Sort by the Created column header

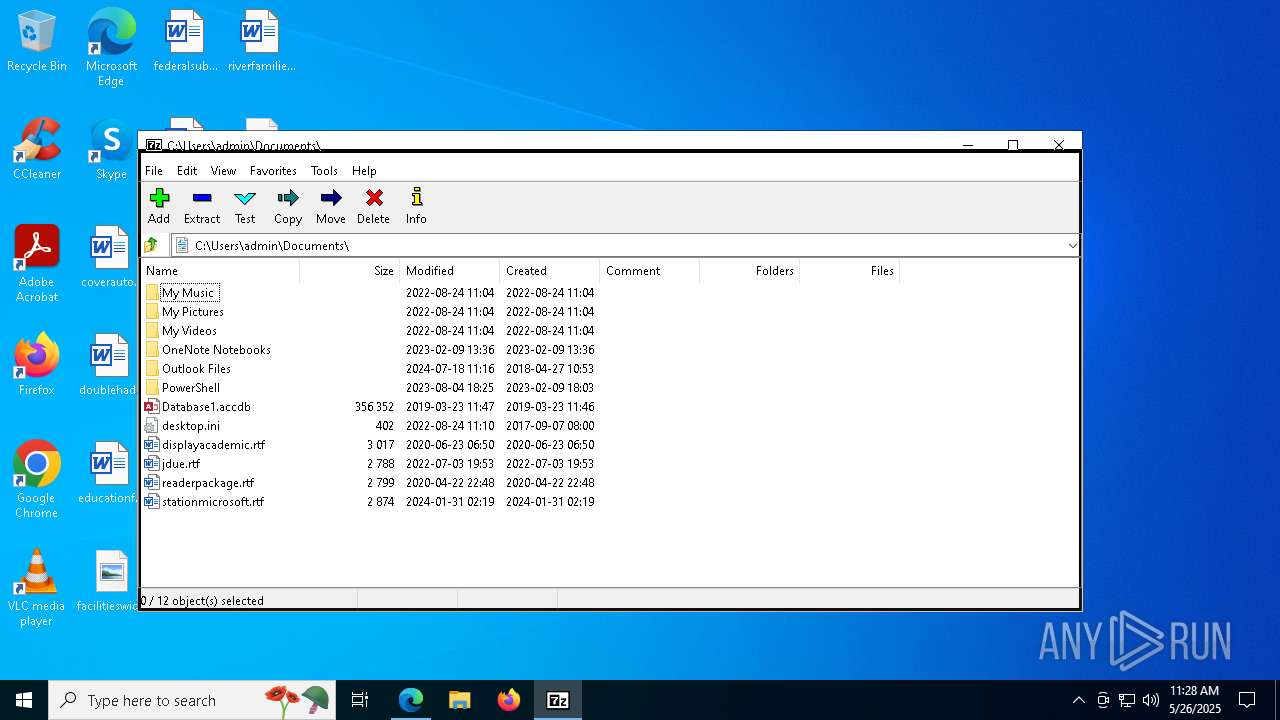(x=549, y=271)
